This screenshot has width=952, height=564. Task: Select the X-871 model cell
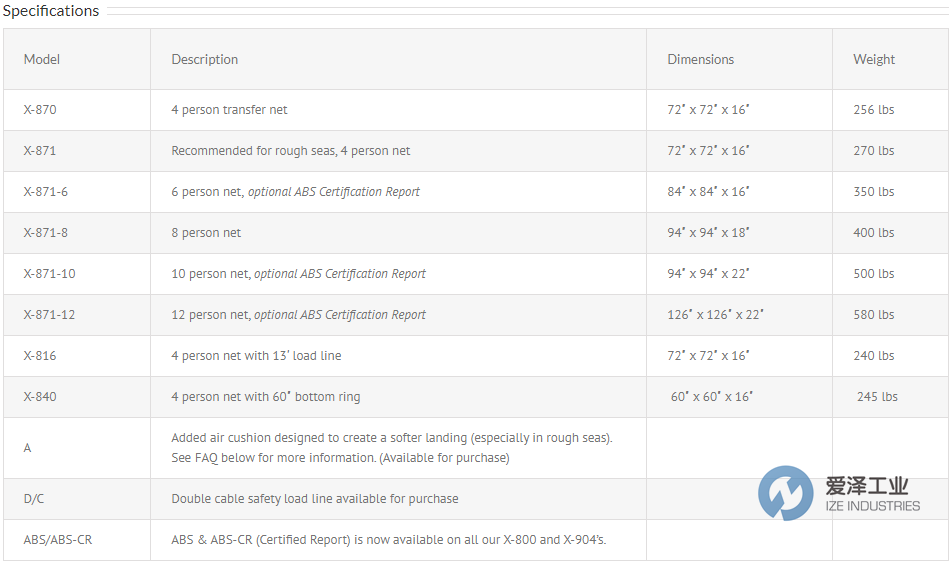[x=40, y=151]
